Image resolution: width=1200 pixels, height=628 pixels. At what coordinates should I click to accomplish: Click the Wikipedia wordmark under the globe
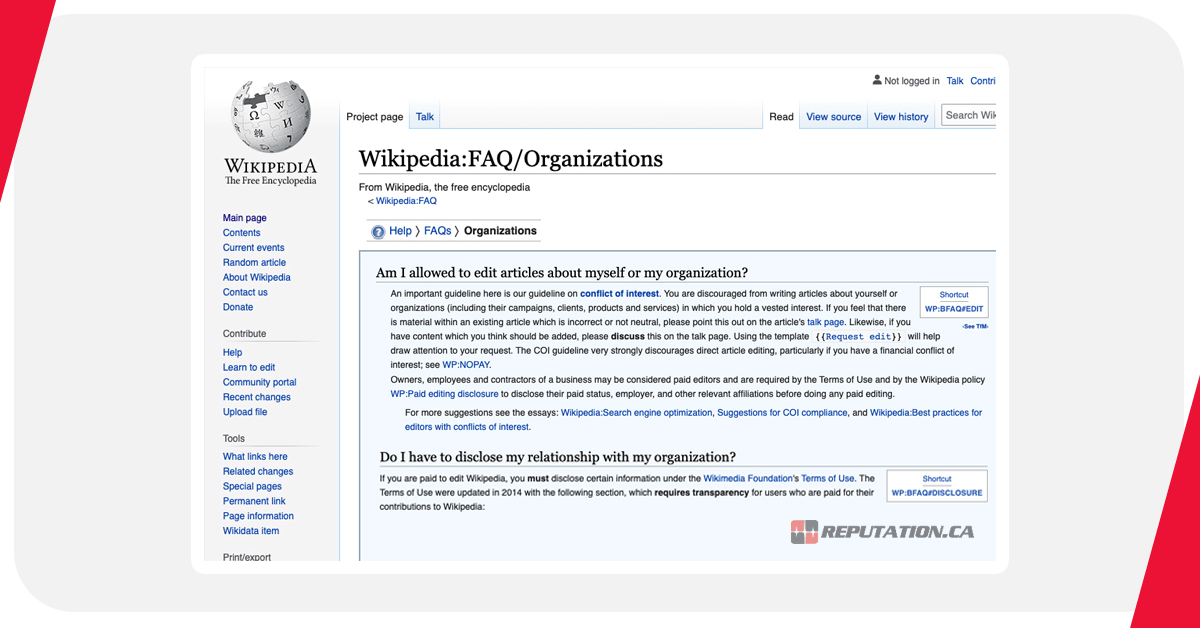pos(270,166)
